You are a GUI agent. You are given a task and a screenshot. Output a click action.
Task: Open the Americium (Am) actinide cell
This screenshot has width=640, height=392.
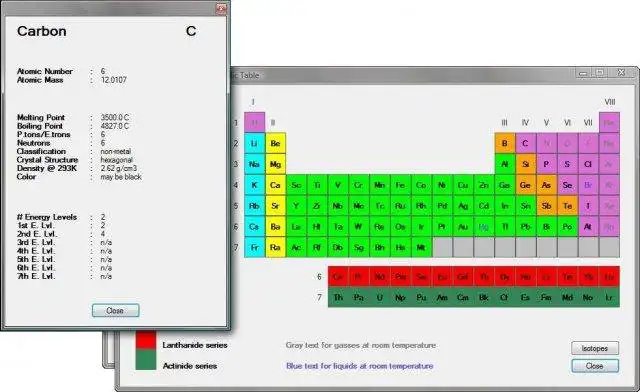pyautogui.click(x=442, y=298)
